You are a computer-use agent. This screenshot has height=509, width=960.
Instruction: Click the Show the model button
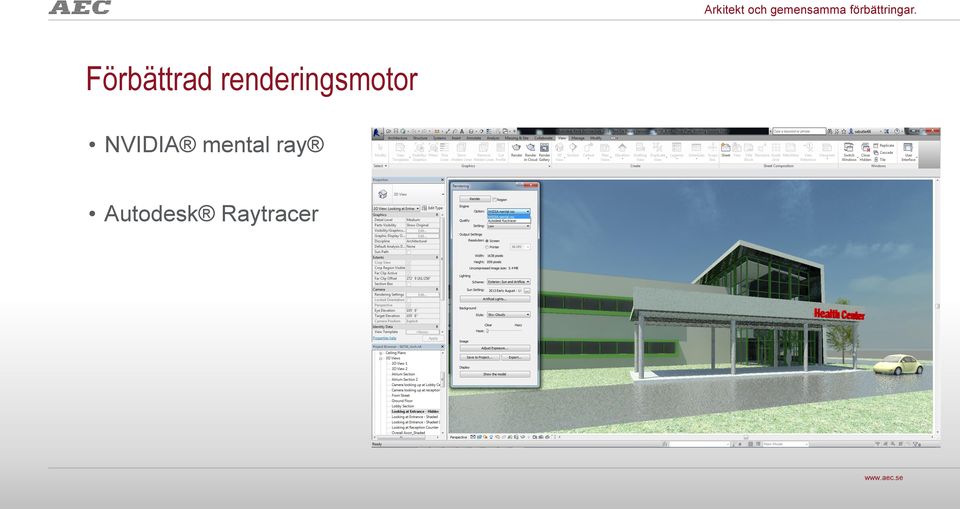click(495, 374)
